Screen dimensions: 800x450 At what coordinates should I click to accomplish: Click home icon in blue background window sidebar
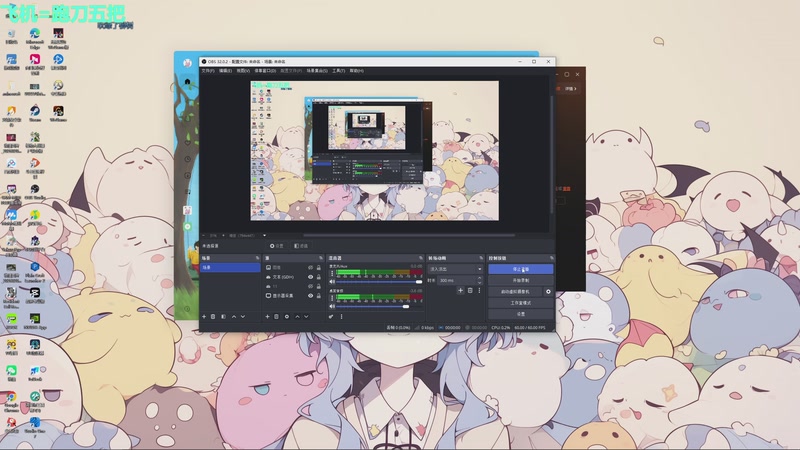coord(187,82)
